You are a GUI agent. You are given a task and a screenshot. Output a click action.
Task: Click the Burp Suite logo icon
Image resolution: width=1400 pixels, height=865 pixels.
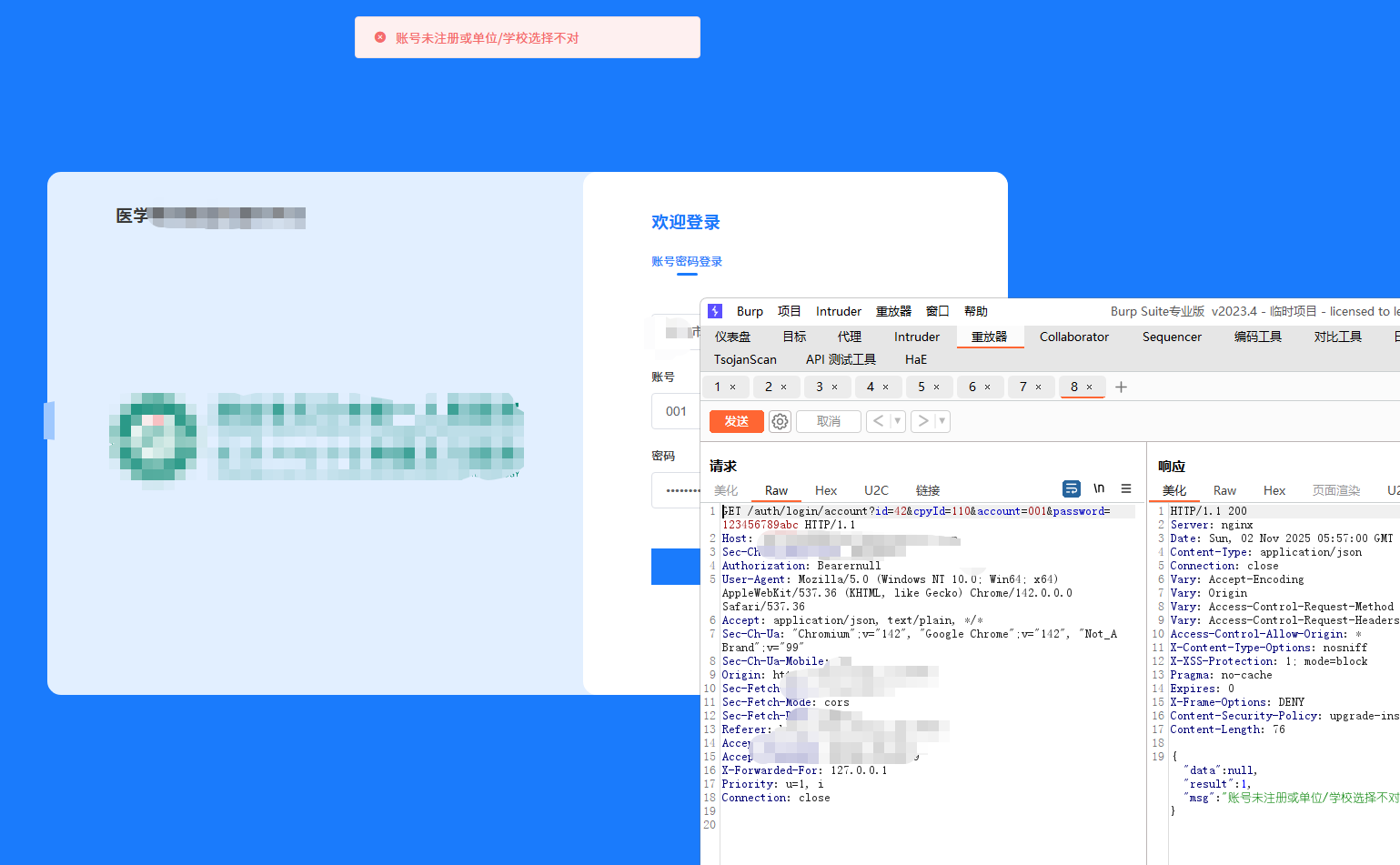pyautogui.click(x=715, y=311)
